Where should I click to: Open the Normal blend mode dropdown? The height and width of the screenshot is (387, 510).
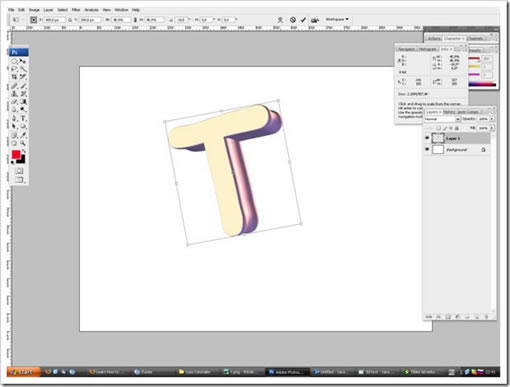[x=442, y=119]
